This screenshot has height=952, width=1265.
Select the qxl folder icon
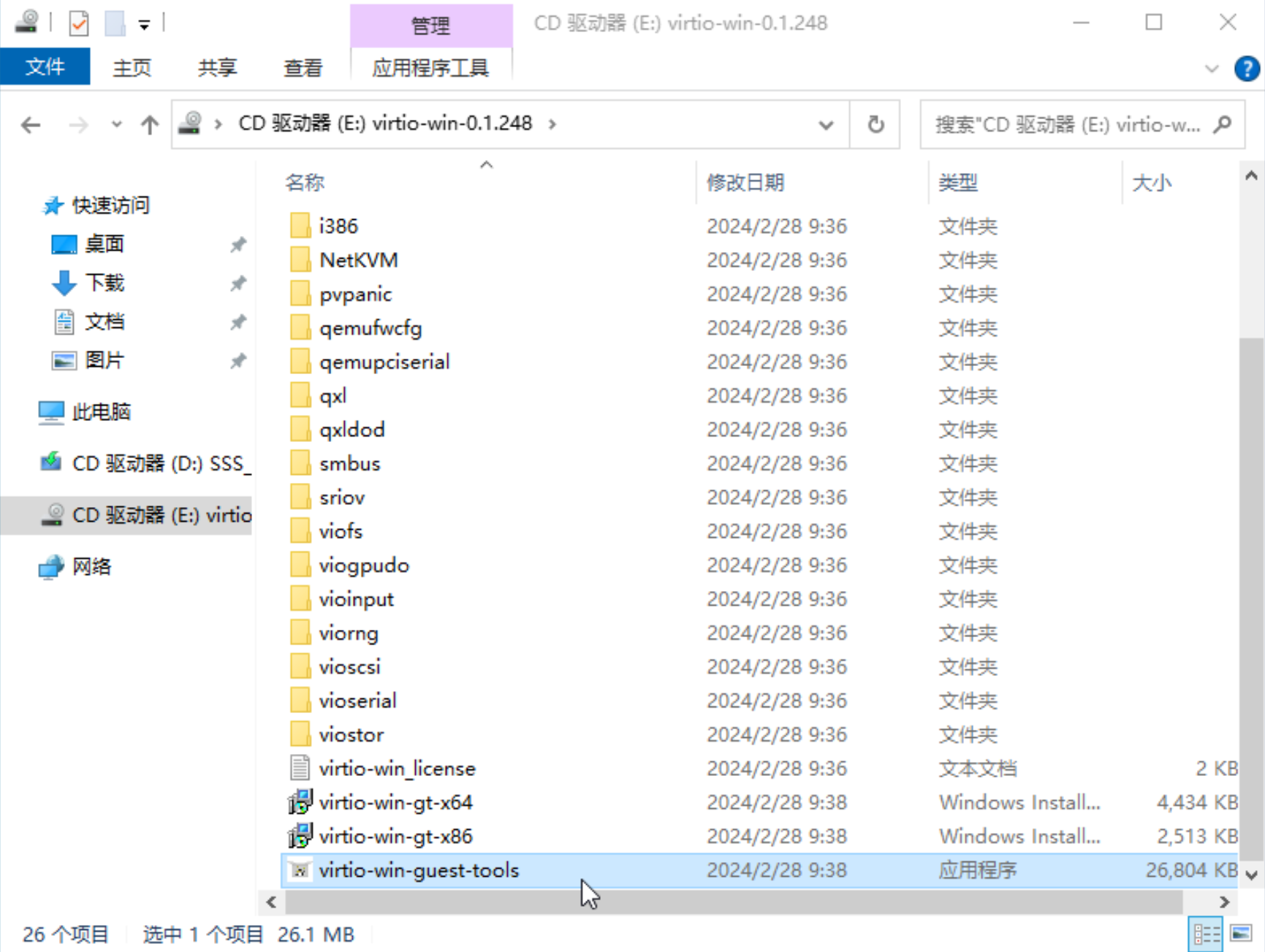(x=300, y=396)
